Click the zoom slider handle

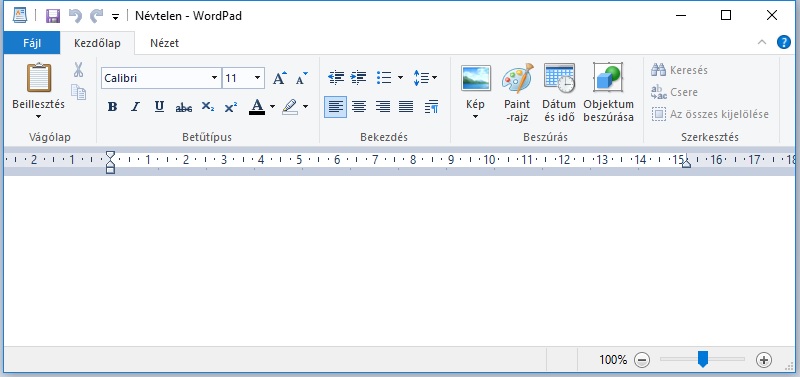pyautogui.click(x=703, y=359)
